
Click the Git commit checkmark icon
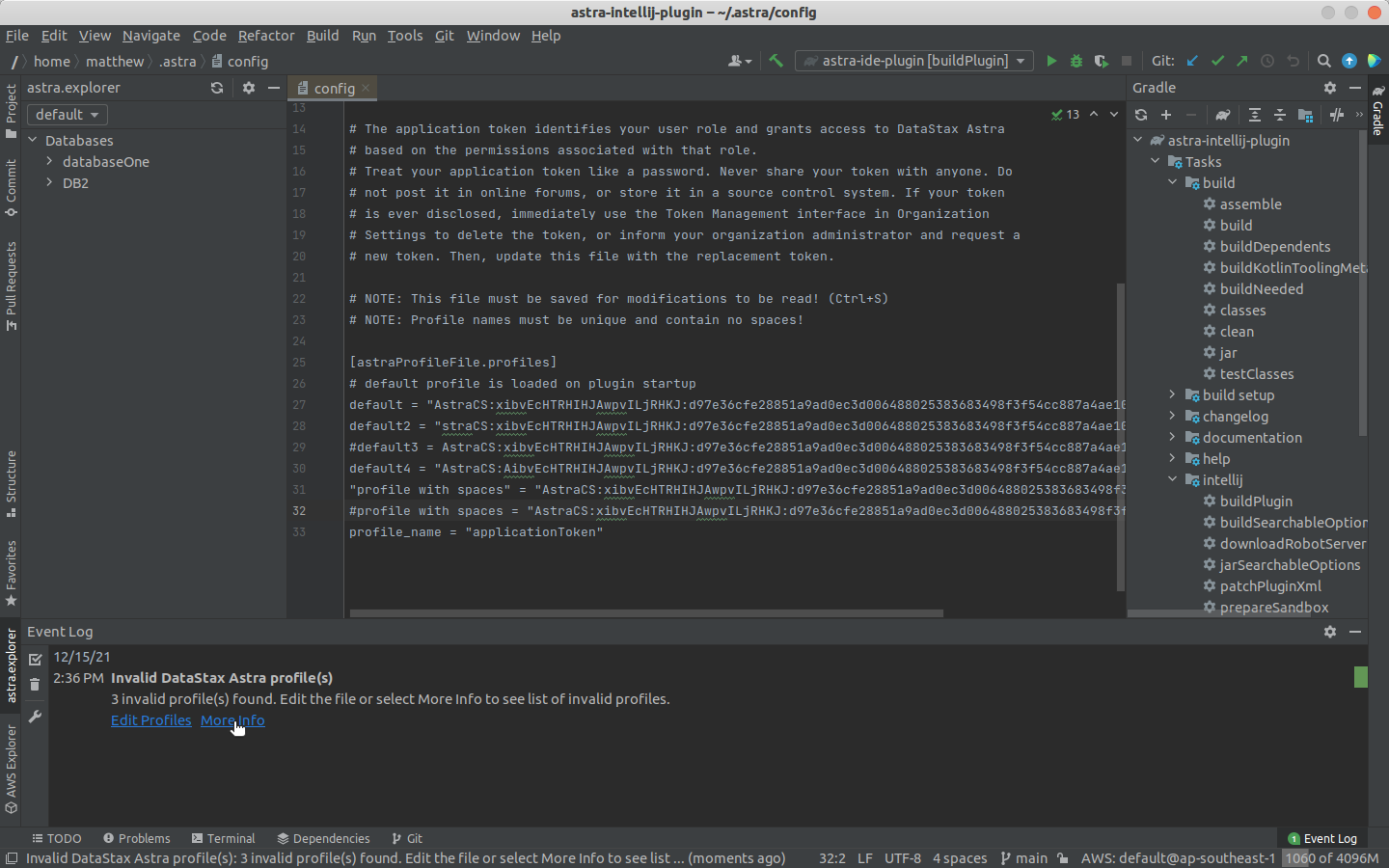1217,61
